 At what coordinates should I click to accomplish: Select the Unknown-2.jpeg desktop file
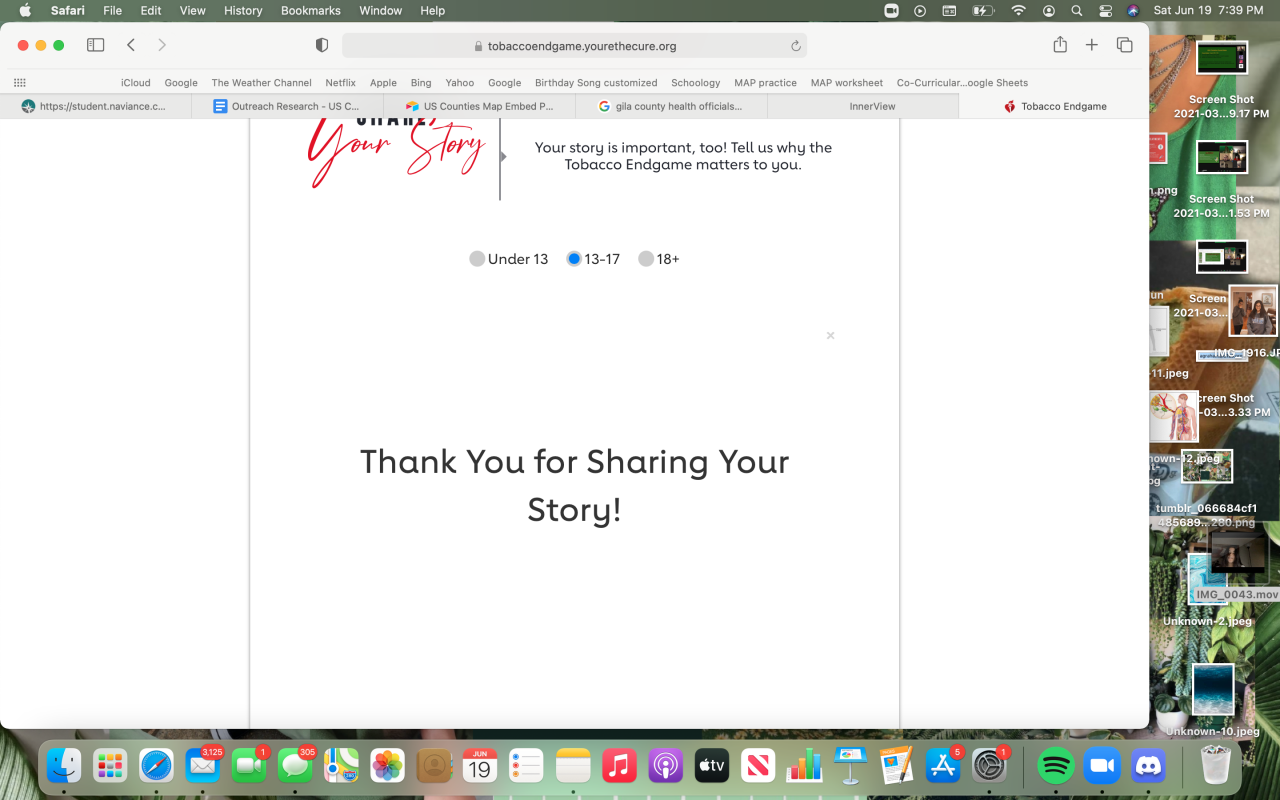pyautogui.click(x=1207, y=621)
